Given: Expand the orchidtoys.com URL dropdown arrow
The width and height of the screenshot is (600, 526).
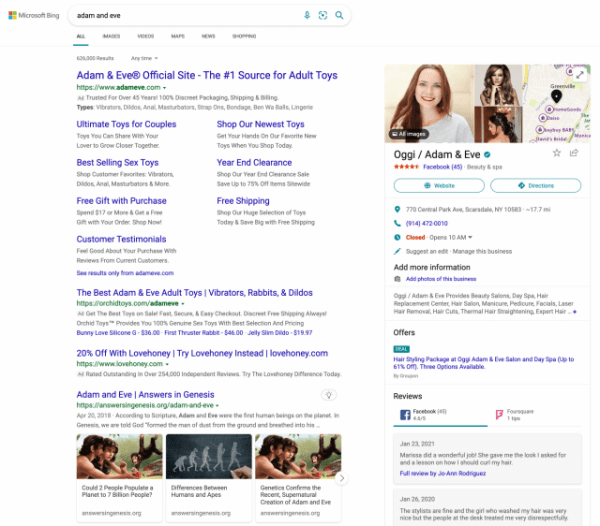Looking at the screenshot, I should tap(184, 302).
